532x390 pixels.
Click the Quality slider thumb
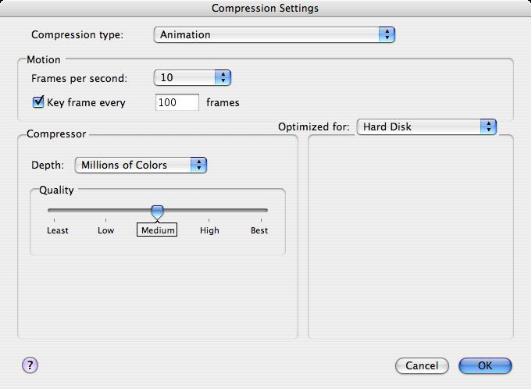point(157,212)
